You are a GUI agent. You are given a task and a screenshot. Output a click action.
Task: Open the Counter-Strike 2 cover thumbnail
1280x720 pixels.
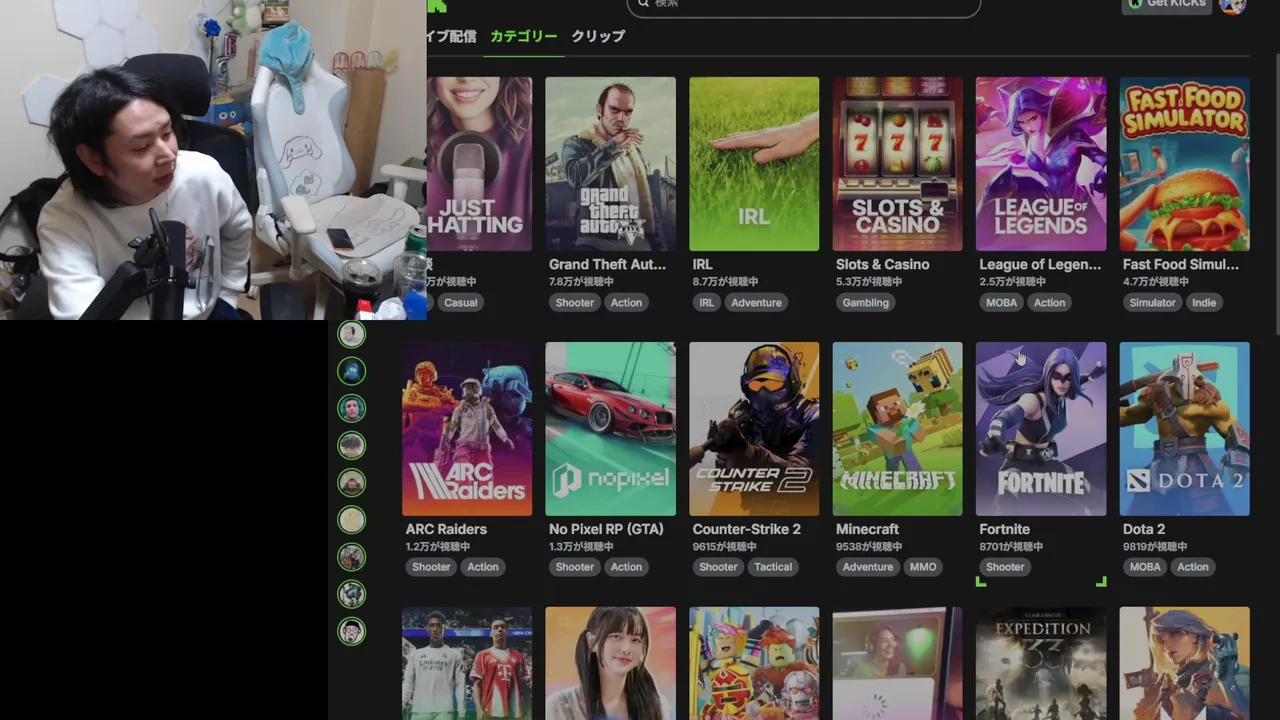pyautogui.click(x=754, y=429)
